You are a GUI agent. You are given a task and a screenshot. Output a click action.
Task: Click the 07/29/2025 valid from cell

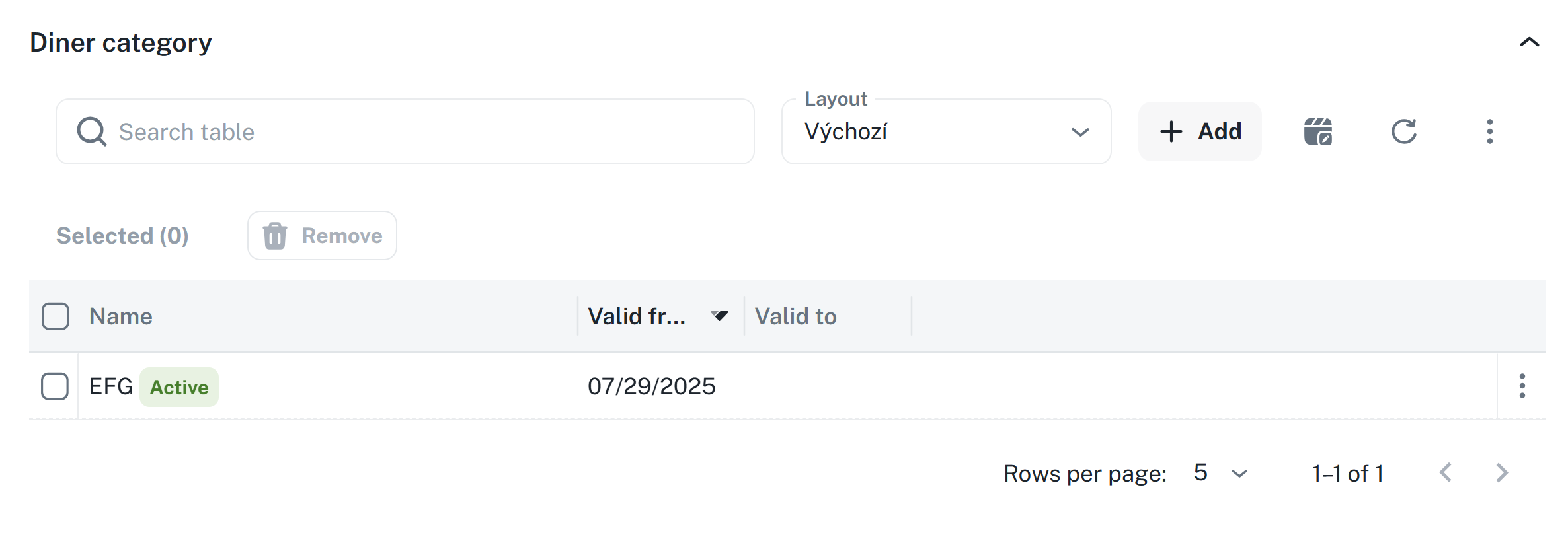point(651,386)
